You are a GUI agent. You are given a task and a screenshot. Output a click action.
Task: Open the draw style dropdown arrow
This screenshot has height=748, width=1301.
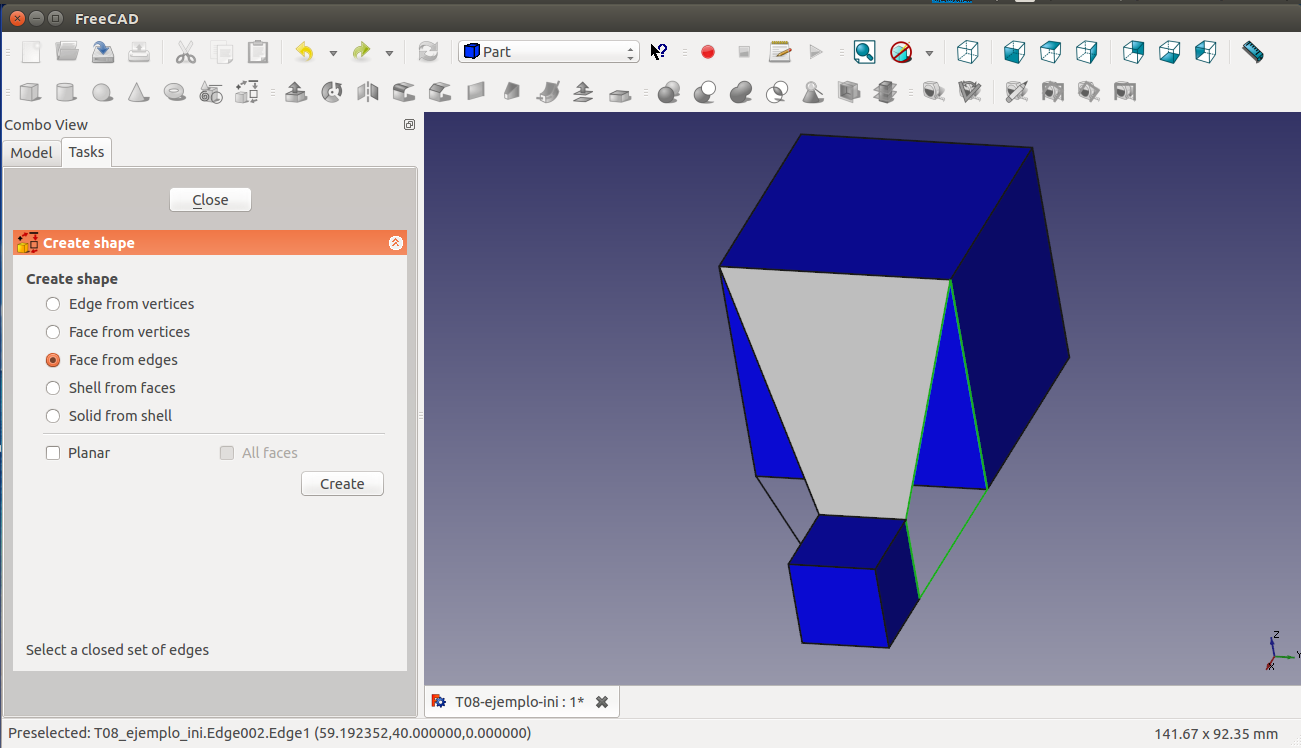coord(929,53)
